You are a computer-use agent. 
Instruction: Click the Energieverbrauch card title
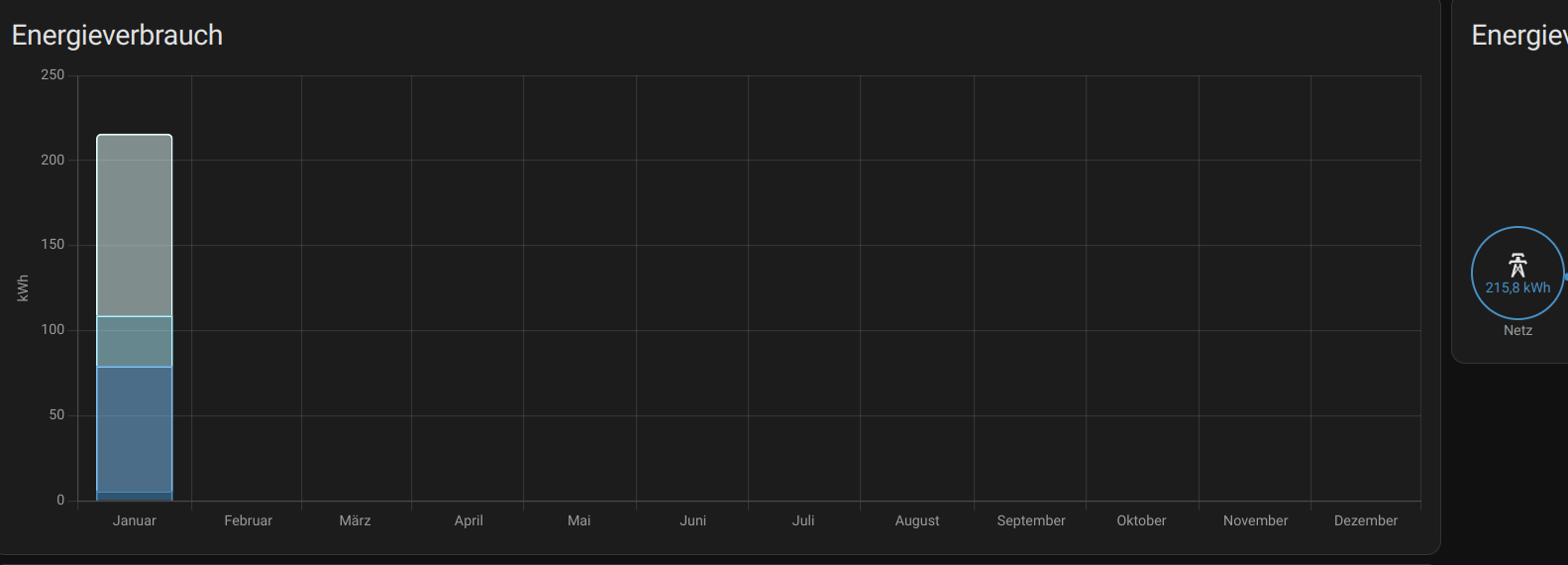click(x=117, y=35)
